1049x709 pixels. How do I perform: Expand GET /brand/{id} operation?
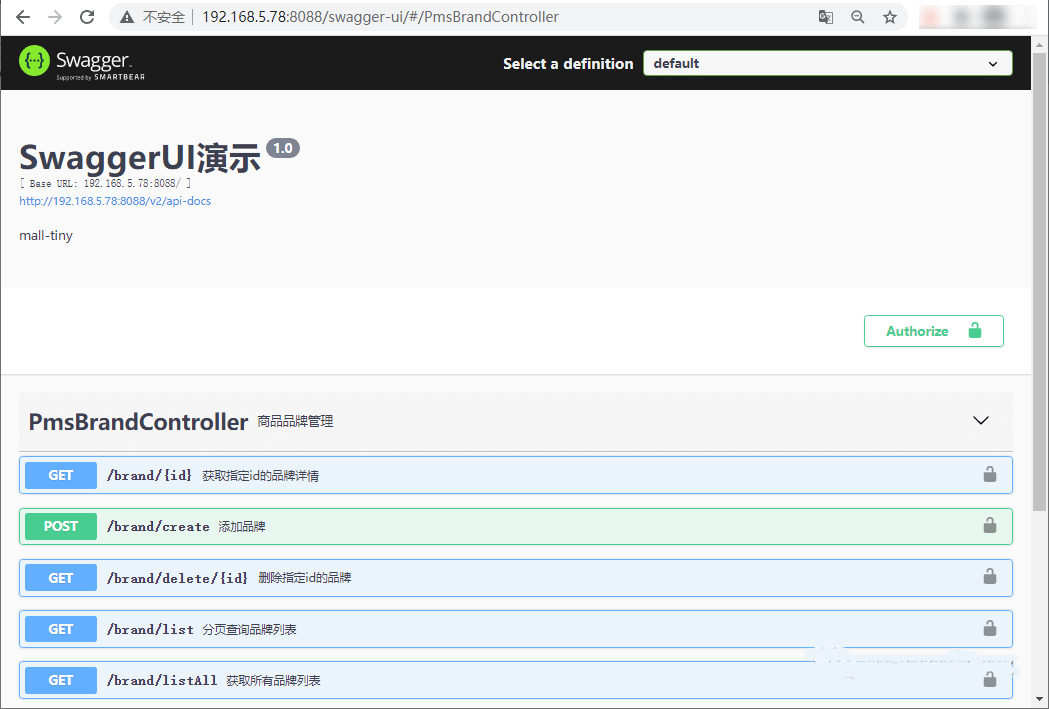[515, 475]
